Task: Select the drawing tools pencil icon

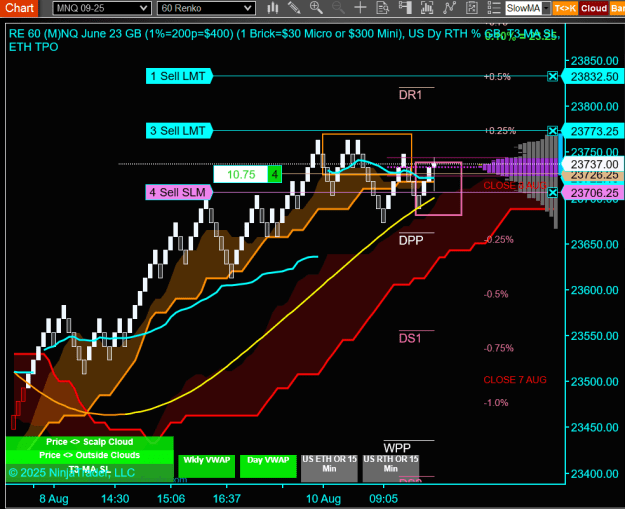Action: coord(294,8)
